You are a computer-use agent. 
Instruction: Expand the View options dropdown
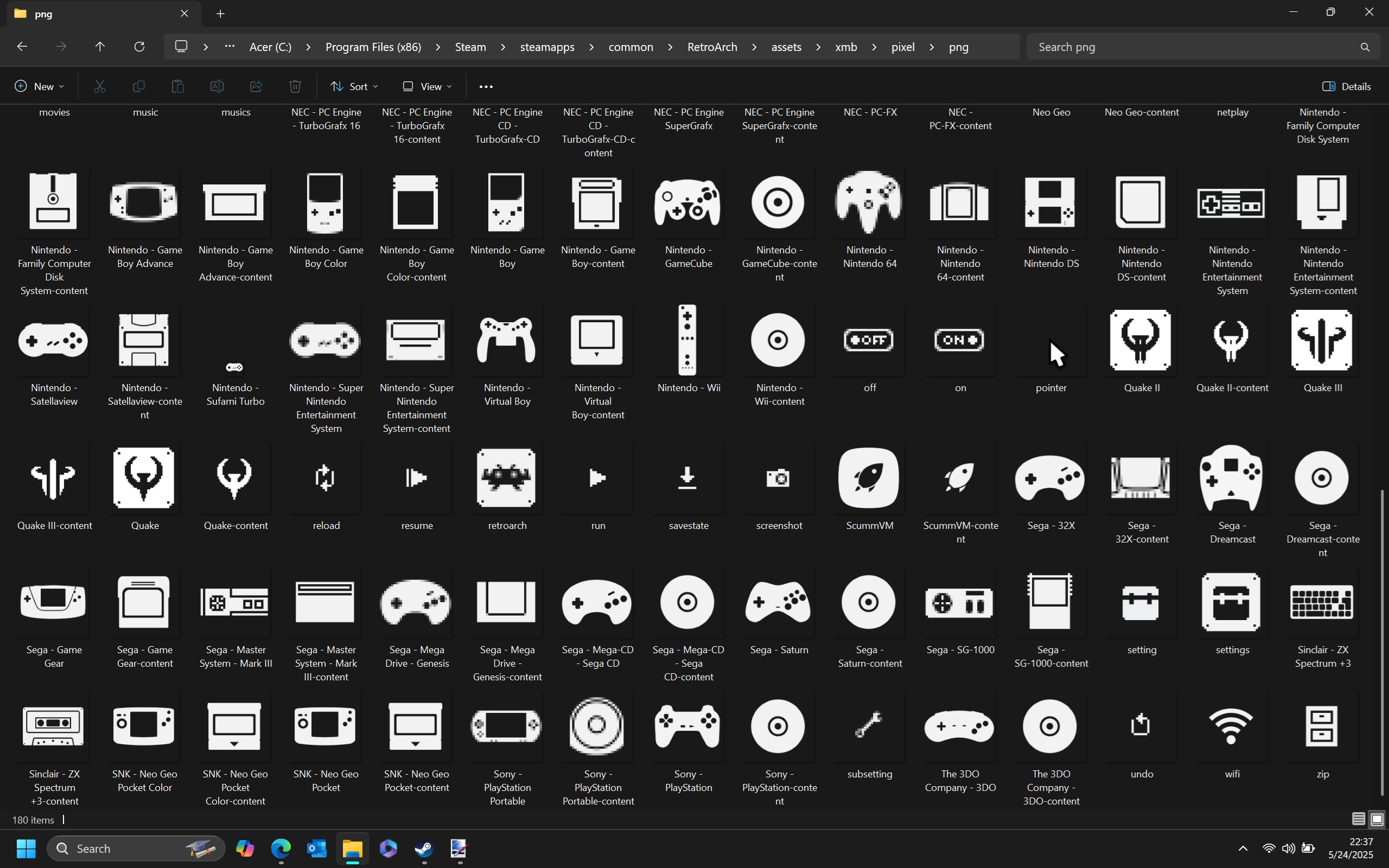[x=427, y=86]
